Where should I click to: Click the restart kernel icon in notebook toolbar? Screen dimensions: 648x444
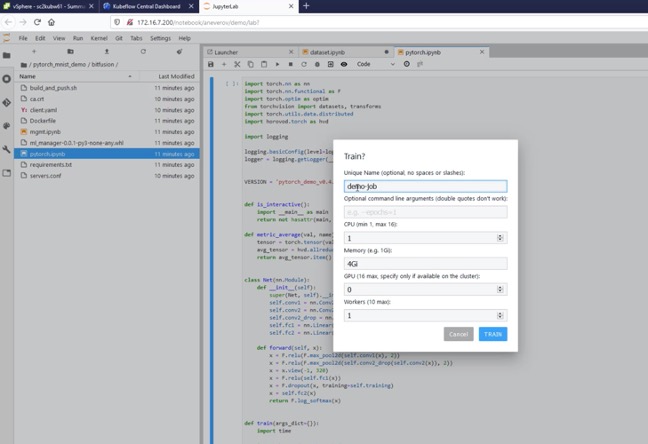pyautogui.click(x=304, y=64)
